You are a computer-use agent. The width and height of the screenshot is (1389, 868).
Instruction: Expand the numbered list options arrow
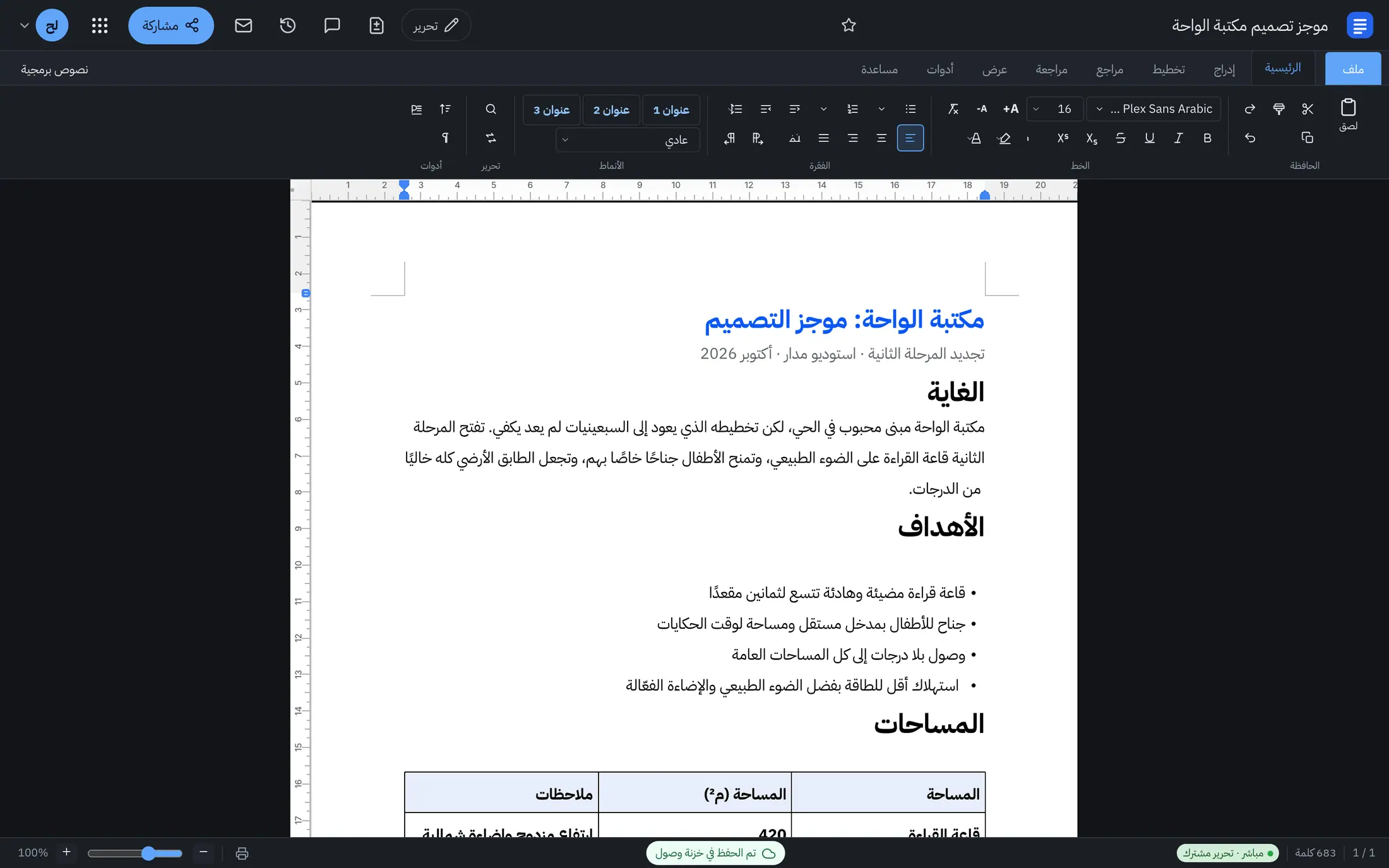[823, 109]
